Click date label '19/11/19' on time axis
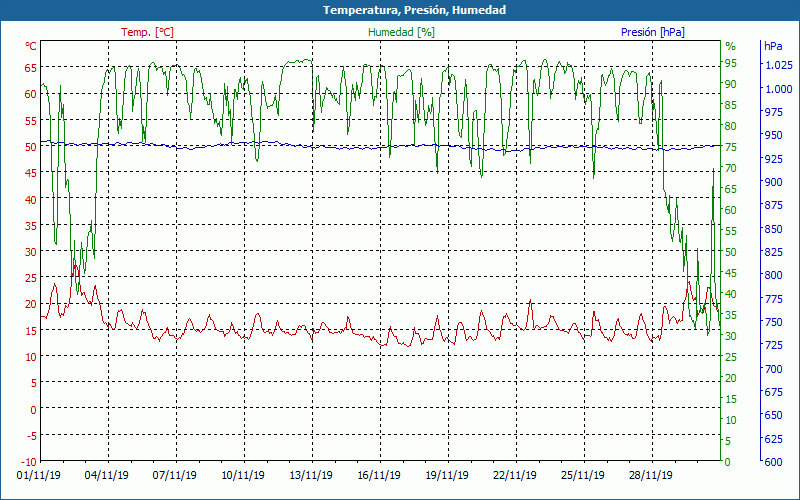This screenshot has height=500, width=800. [x=447, y=476]
